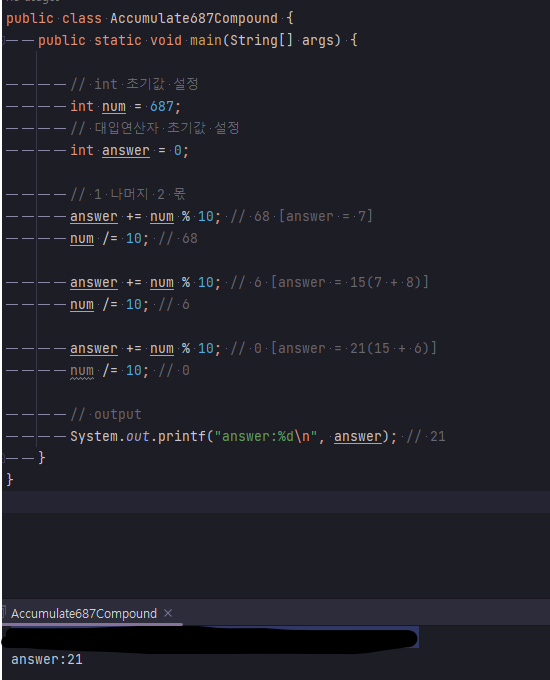
Task: Click the closing brace of the class
Action: 10,480
